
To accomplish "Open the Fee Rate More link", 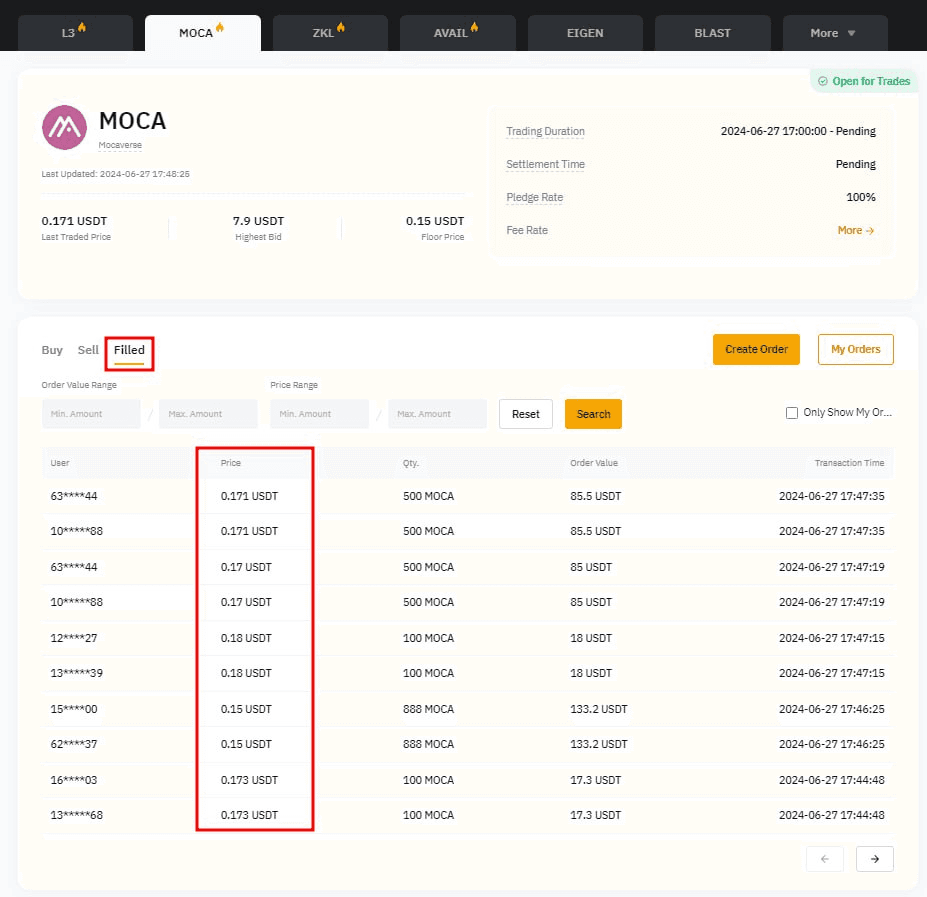I will (855, 230).
